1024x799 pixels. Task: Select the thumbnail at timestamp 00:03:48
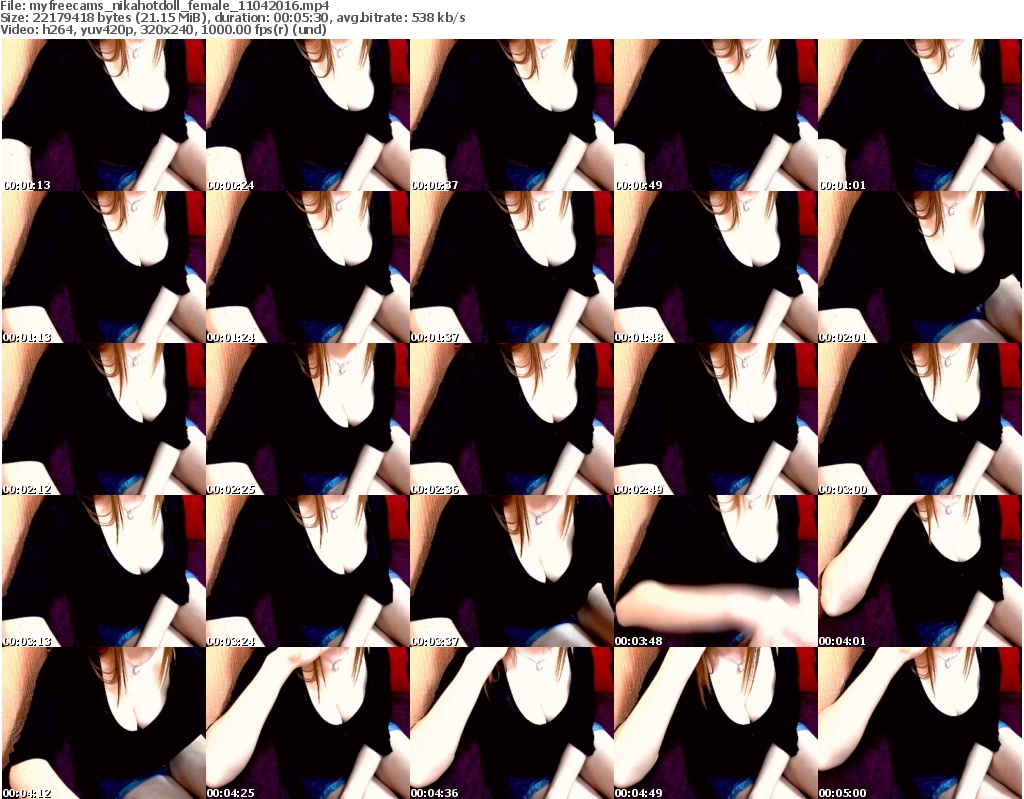[x=715, y=571]
